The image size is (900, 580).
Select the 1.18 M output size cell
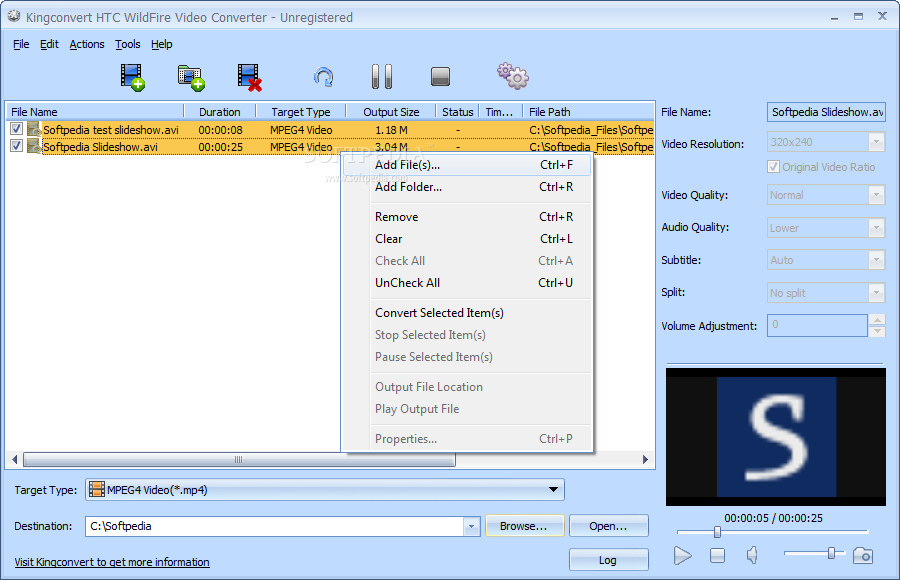point(391,130)
